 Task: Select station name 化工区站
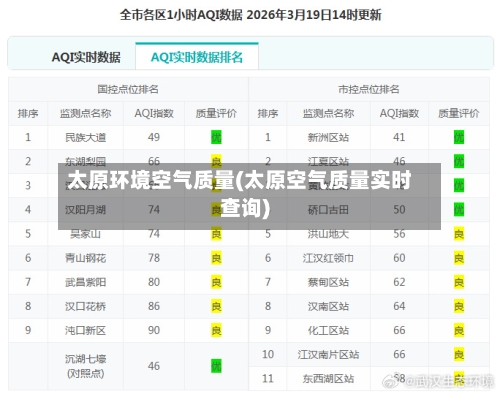point(328,330)
